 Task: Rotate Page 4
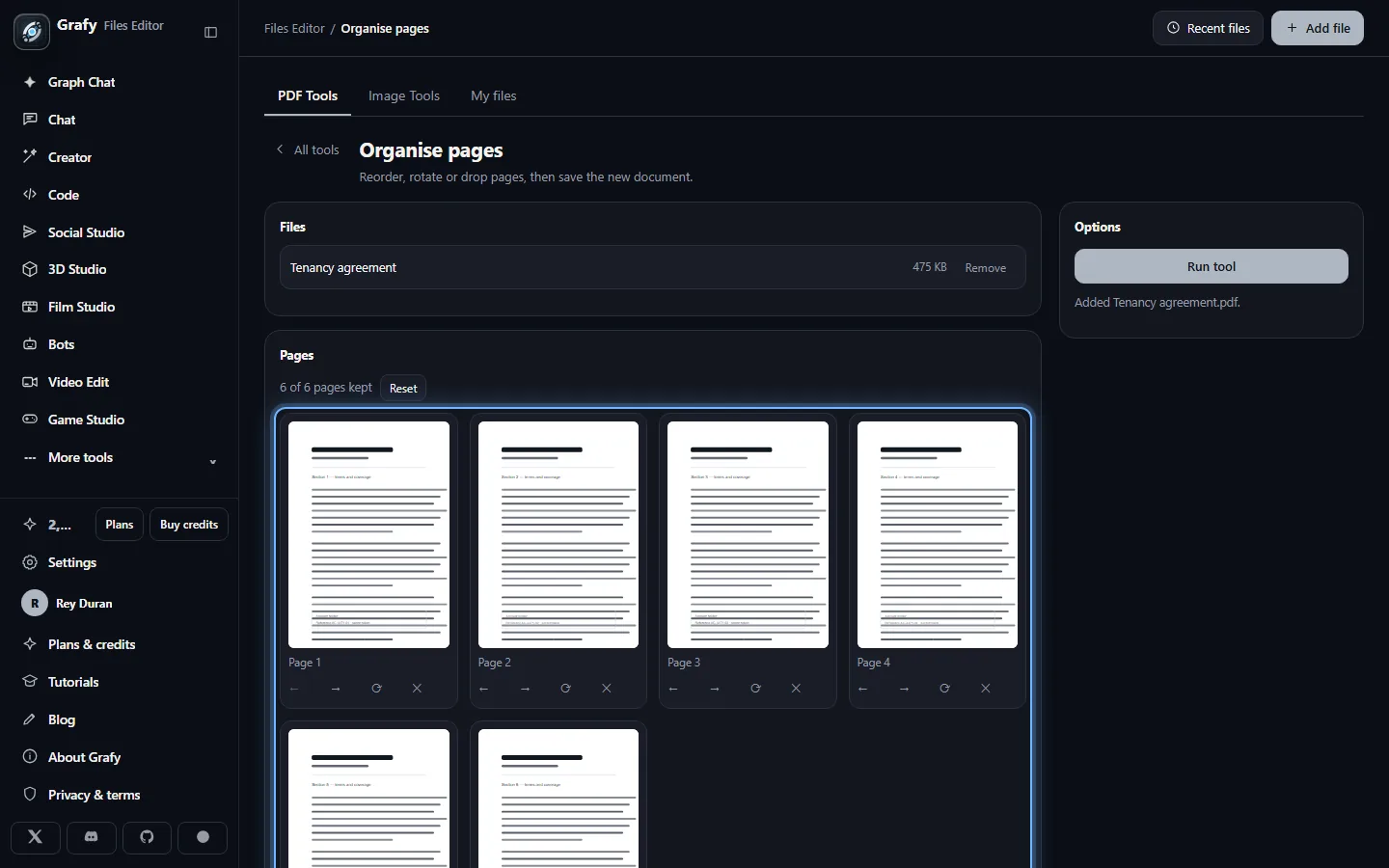(944, 689)
